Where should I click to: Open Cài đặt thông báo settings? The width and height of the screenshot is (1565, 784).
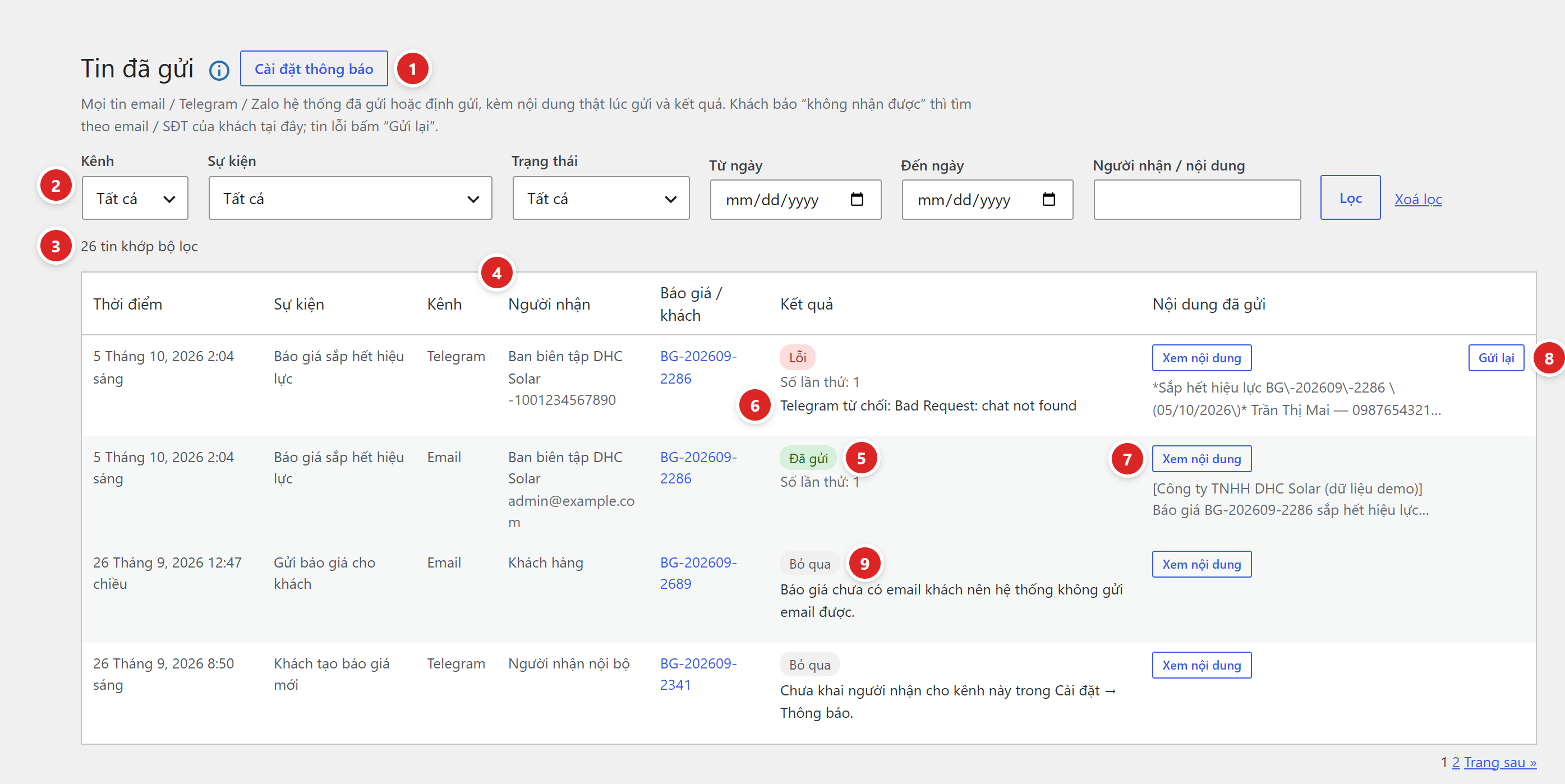click(314, 68)
